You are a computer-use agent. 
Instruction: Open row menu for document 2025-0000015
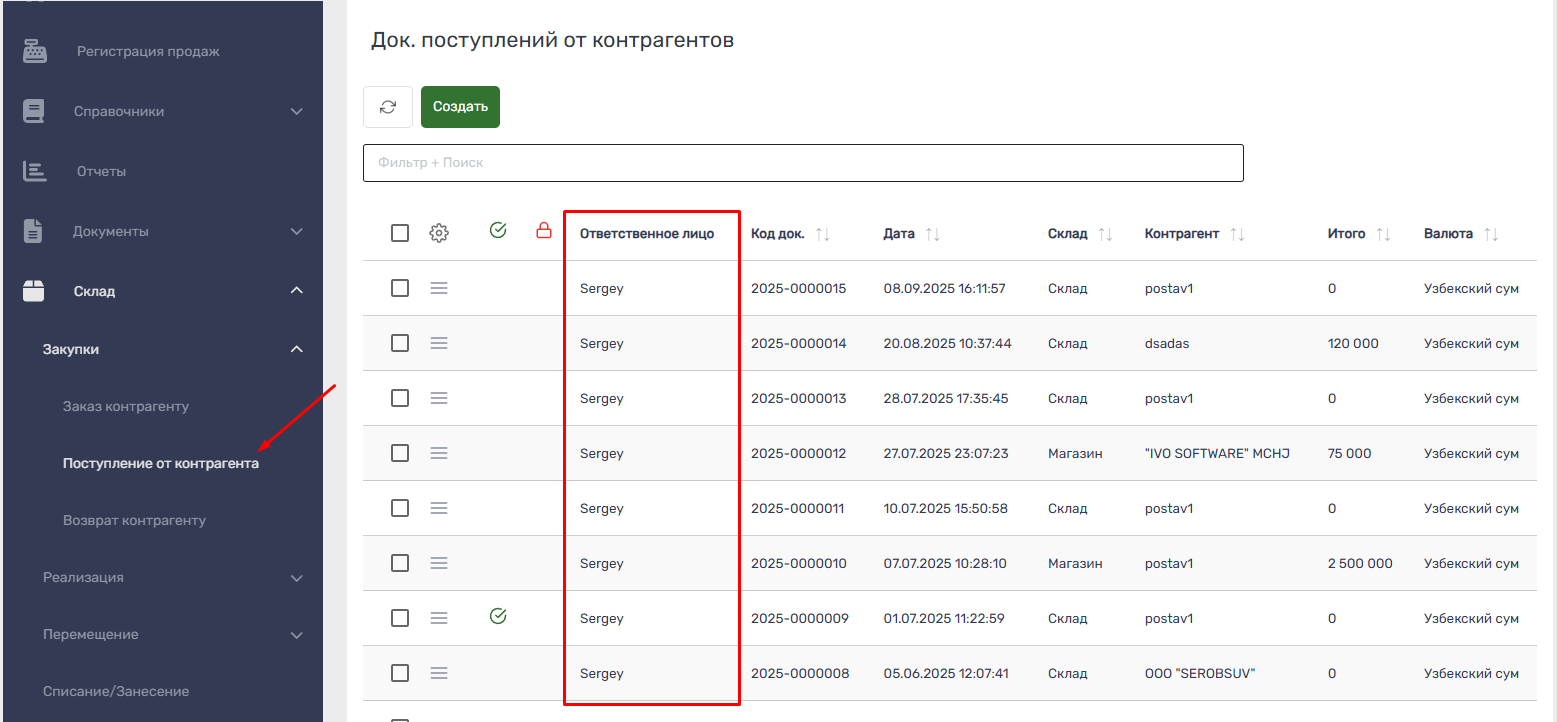point(438,288)
